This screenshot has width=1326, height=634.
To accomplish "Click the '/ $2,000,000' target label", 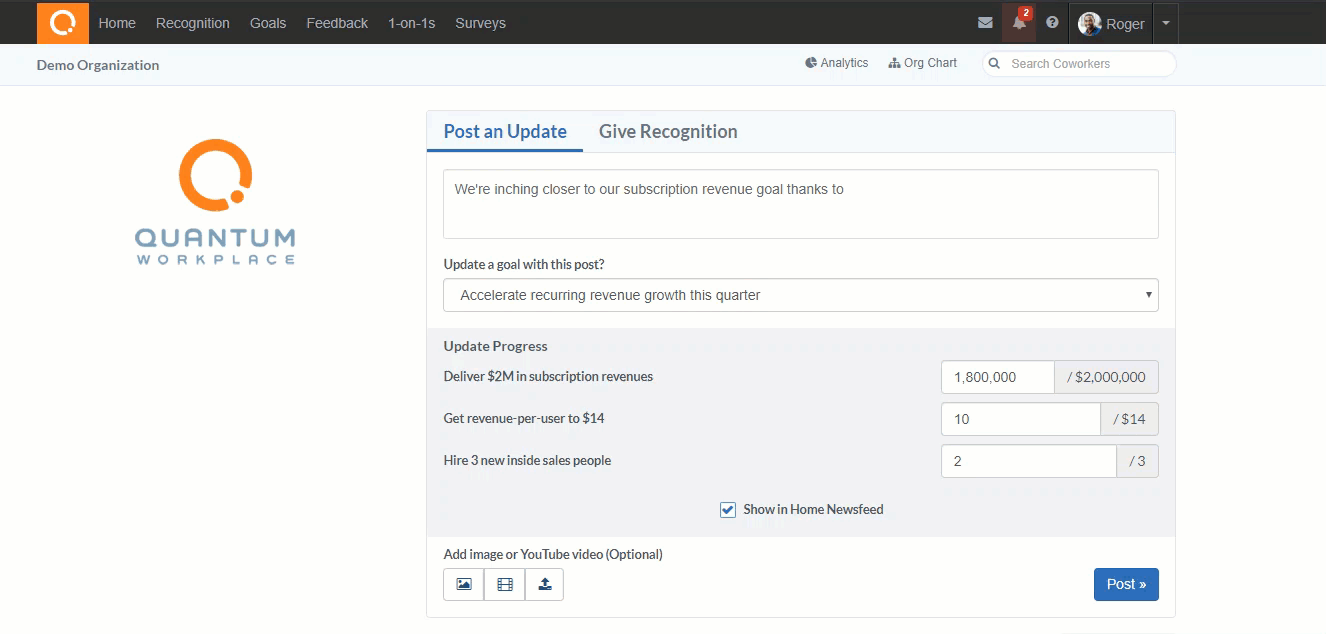I will coord(1106,377).
